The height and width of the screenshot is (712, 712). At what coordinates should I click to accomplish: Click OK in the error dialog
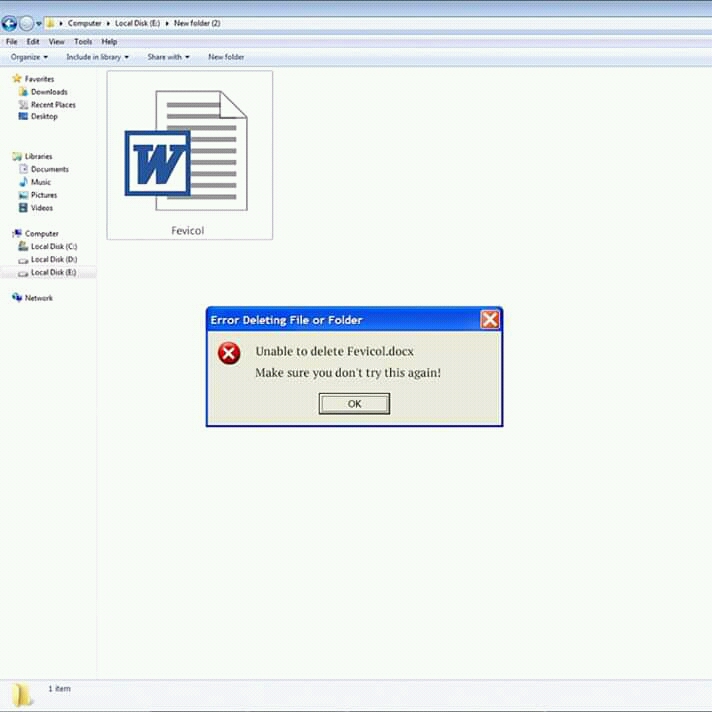(x=354, y=404)
